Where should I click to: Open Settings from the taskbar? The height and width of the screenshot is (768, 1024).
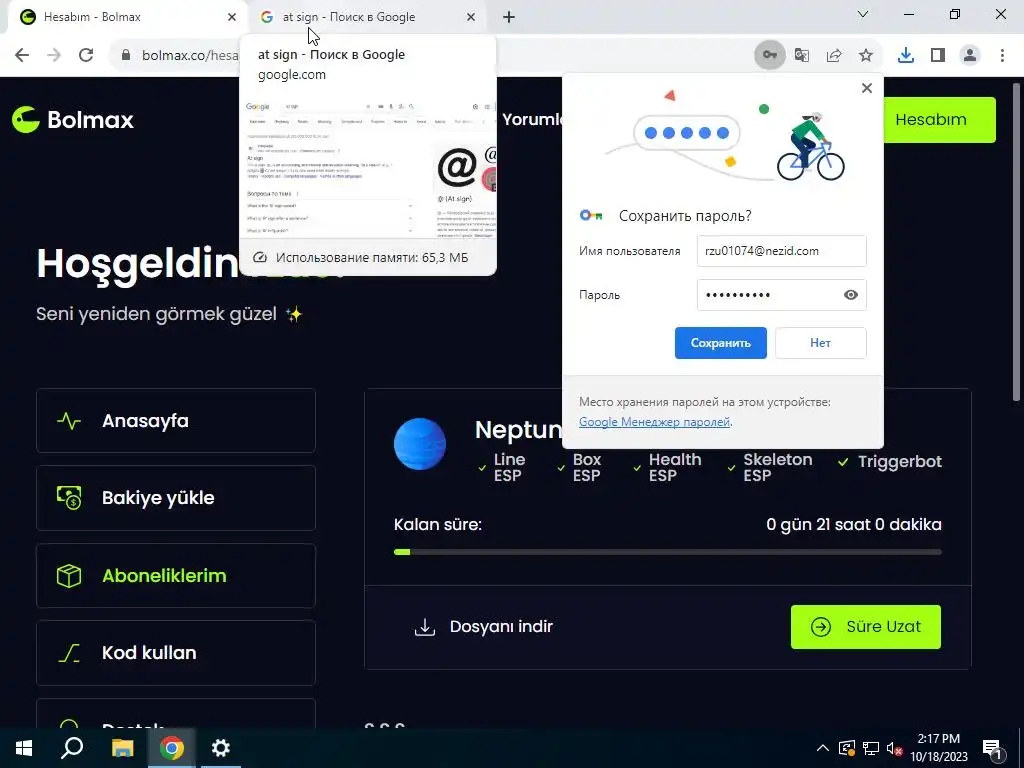click(221, 748)
